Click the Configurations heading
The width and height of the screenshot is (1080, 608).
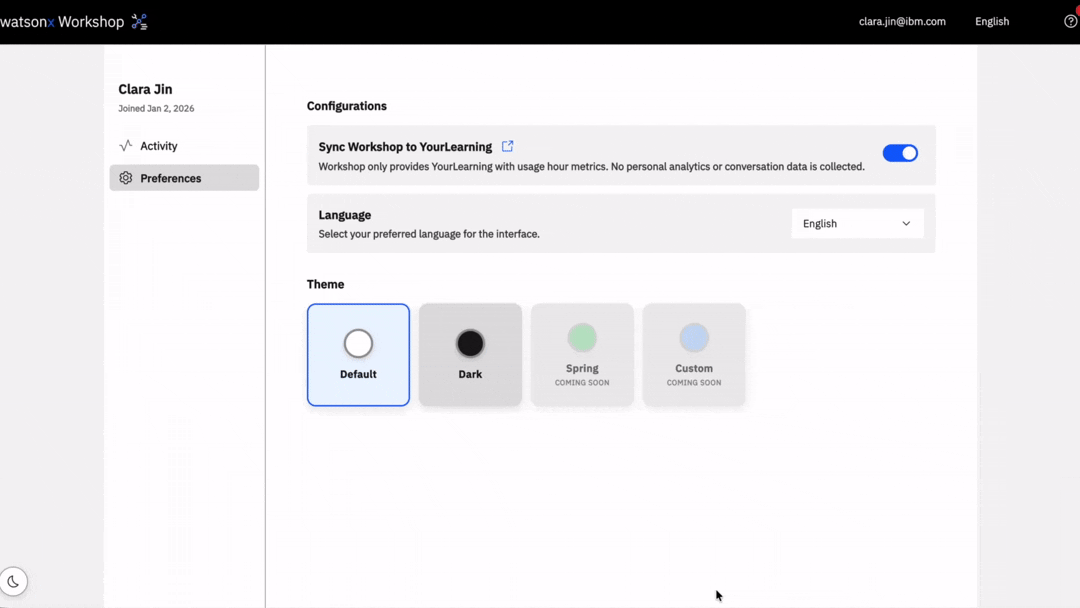(x=346, y=106)
